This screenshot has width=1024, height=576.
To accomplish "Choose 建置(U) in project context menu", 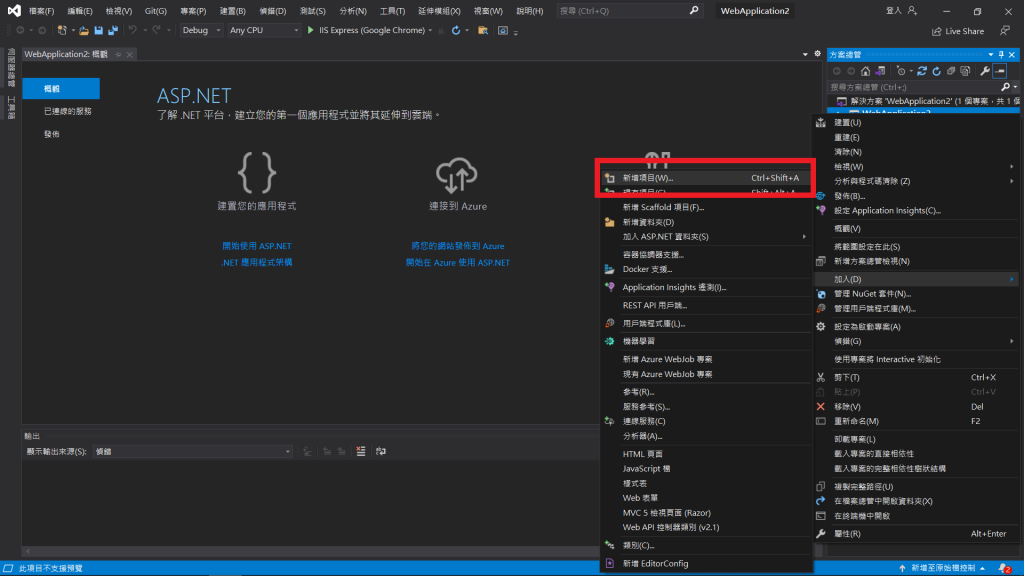I will (917, 123).
